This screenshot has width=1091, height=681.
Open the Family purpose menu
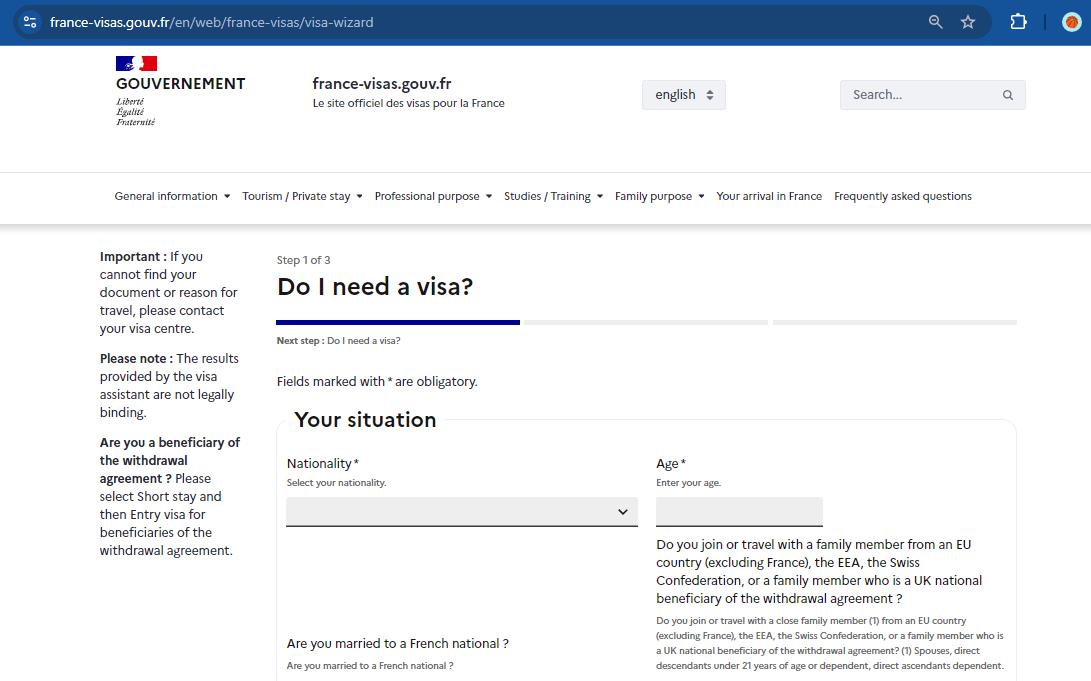coord(659,196)
